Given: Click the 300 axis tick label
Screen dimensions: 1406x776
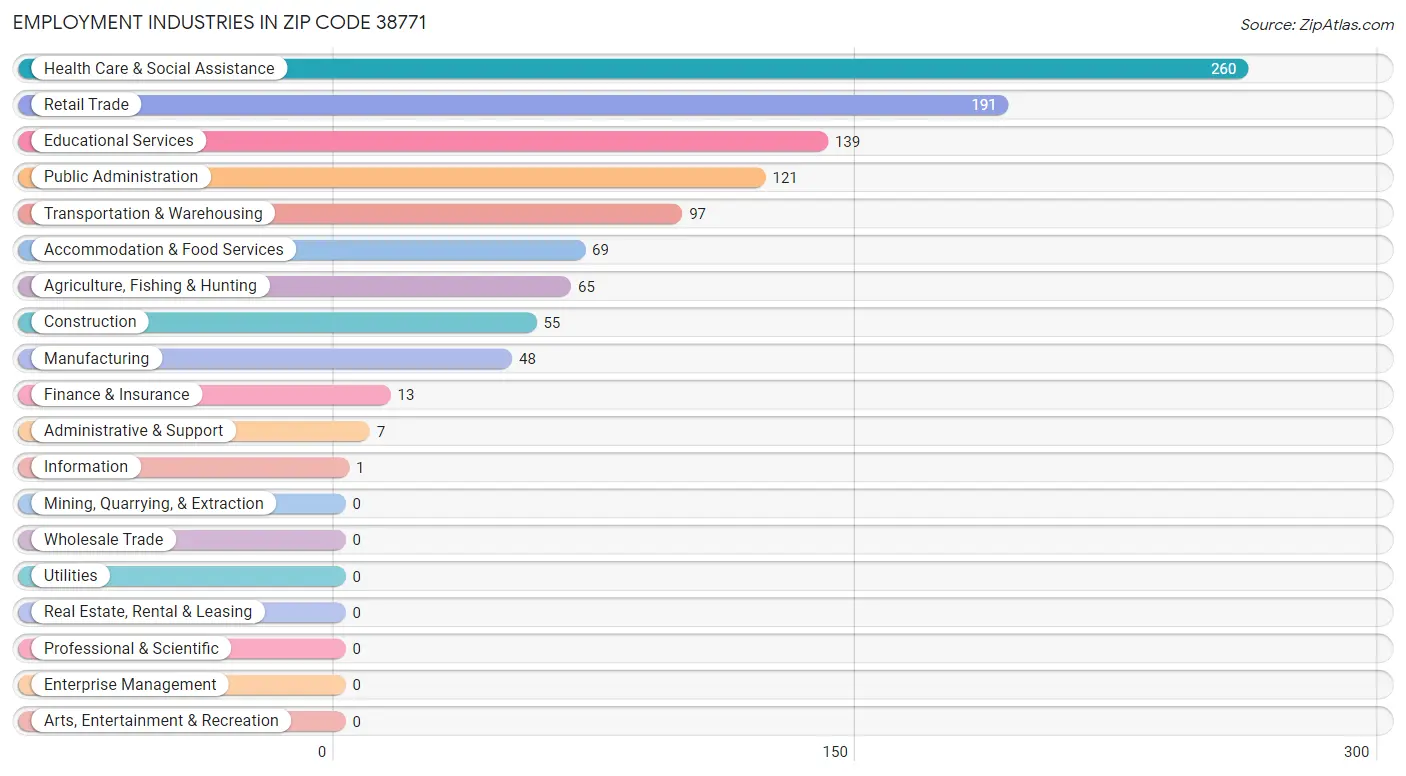Looking at the screenshot, I should pos(1356,752).
